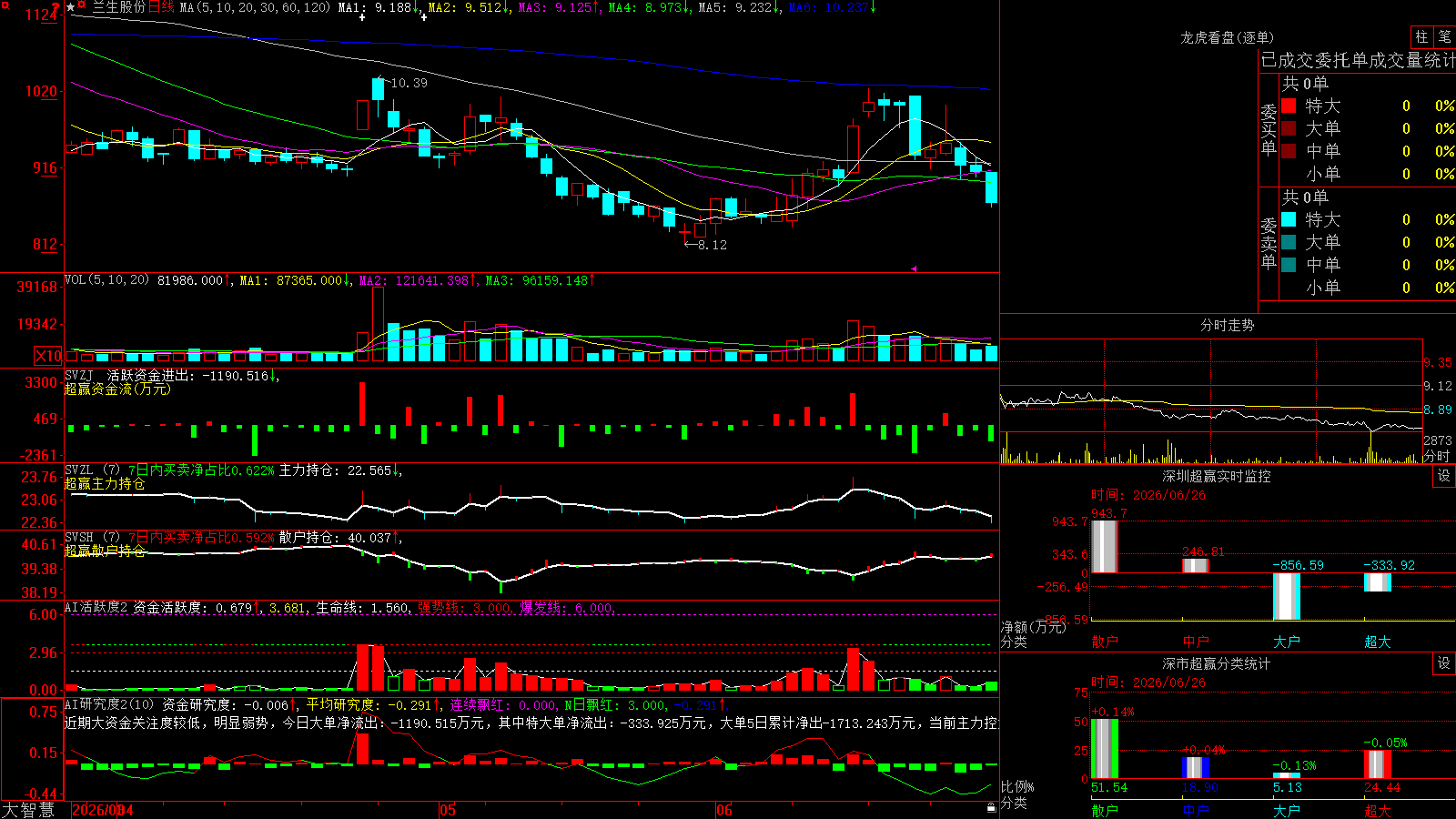Image resolution: width=1456 pixels, height=819 pixels.
Task: Click the dark red 大单 buy-order swatch
Action: [1289, 128]
